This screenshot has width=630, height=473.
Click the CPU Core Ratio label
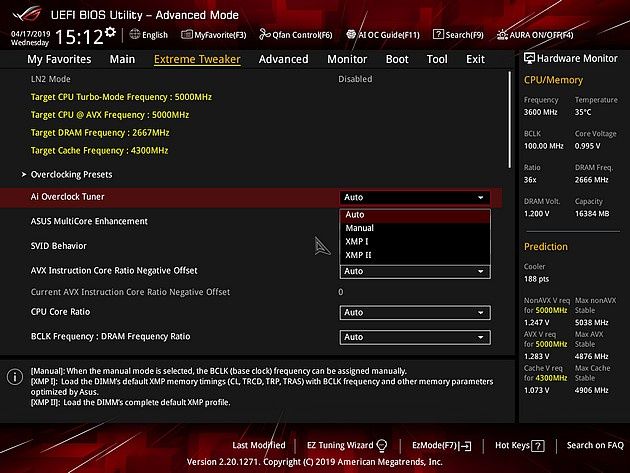point(60,312)
